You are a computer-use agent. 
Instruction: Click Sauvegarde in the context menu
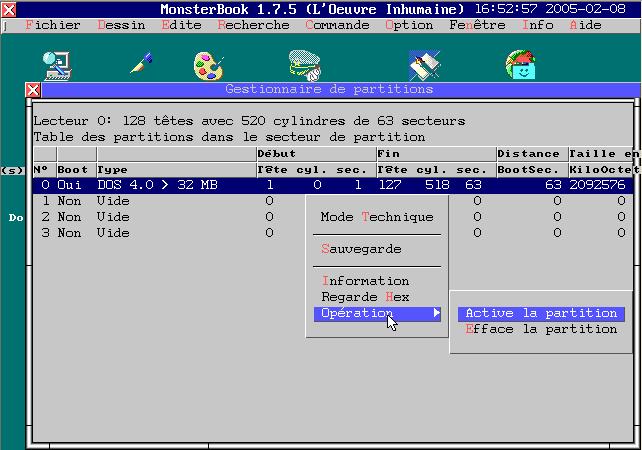[x=361, y=249]
